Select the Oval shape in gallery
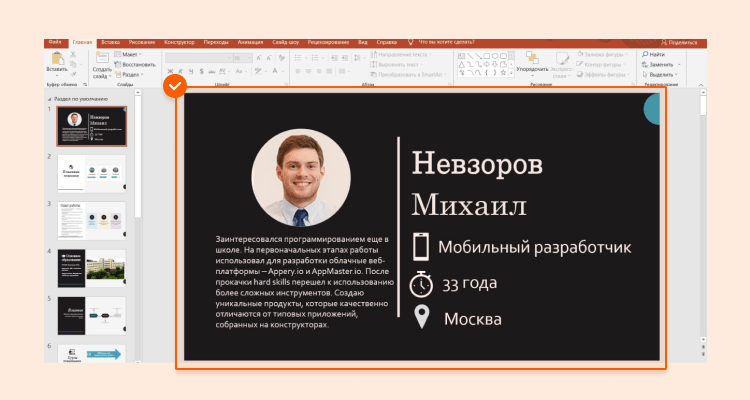 point(495,56)
